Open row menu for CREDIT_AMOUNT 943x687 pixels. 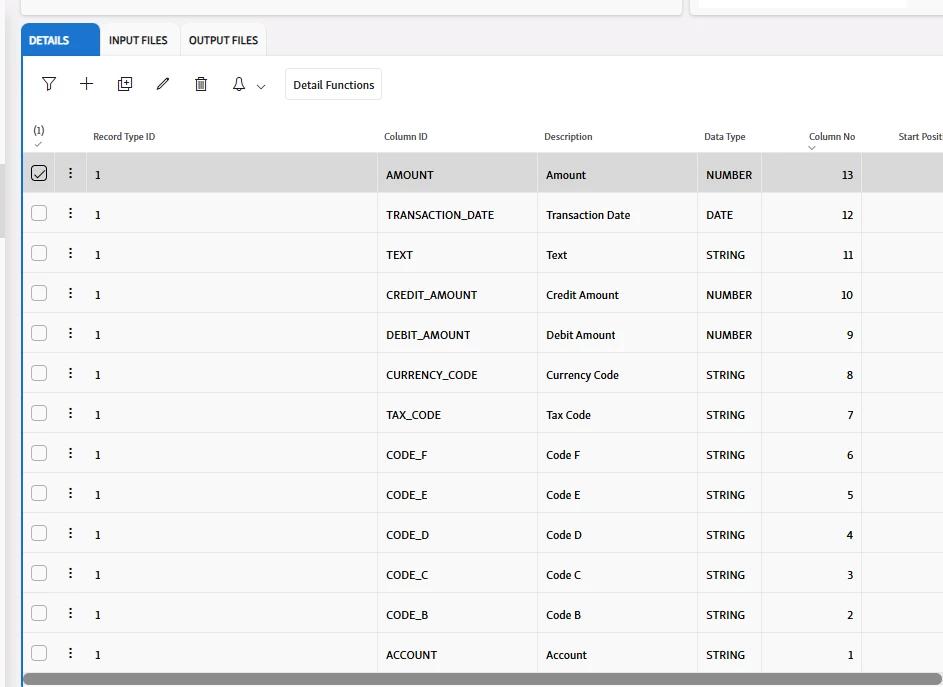(x=70, y=293)
